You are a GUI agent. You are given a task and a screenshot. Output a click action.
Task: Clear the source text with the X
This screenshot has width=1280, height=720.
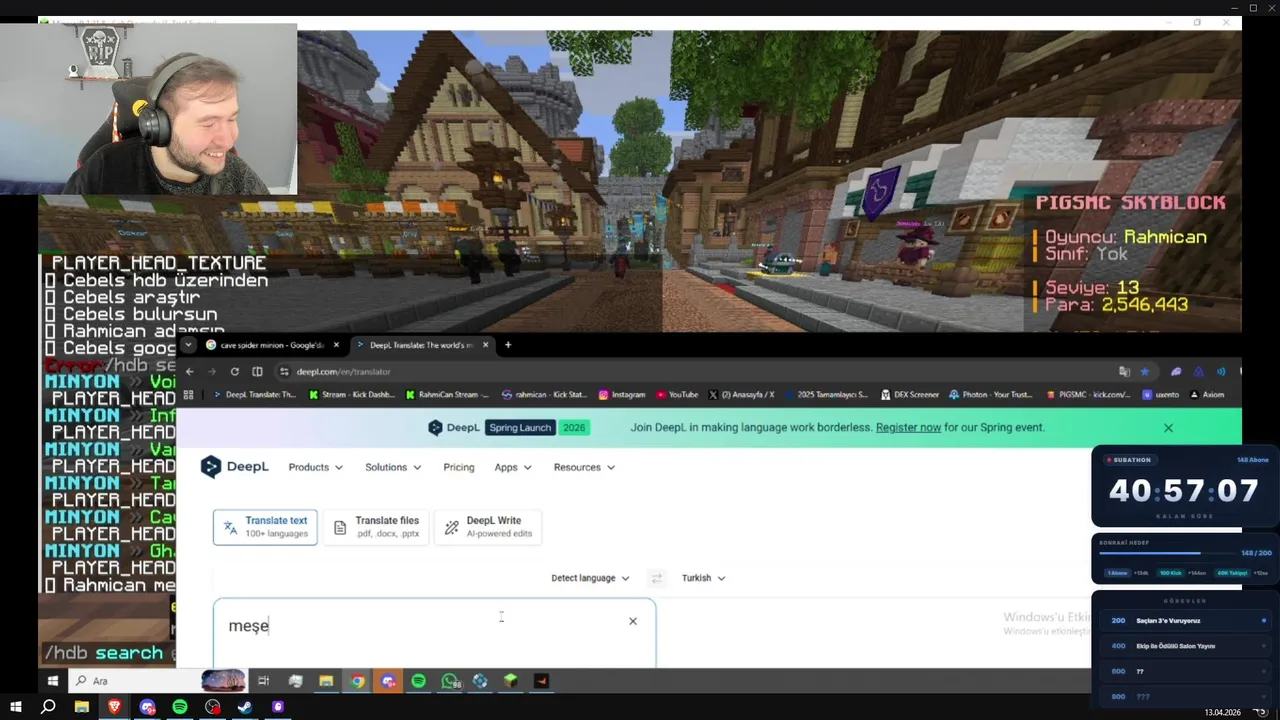(633, 621)
